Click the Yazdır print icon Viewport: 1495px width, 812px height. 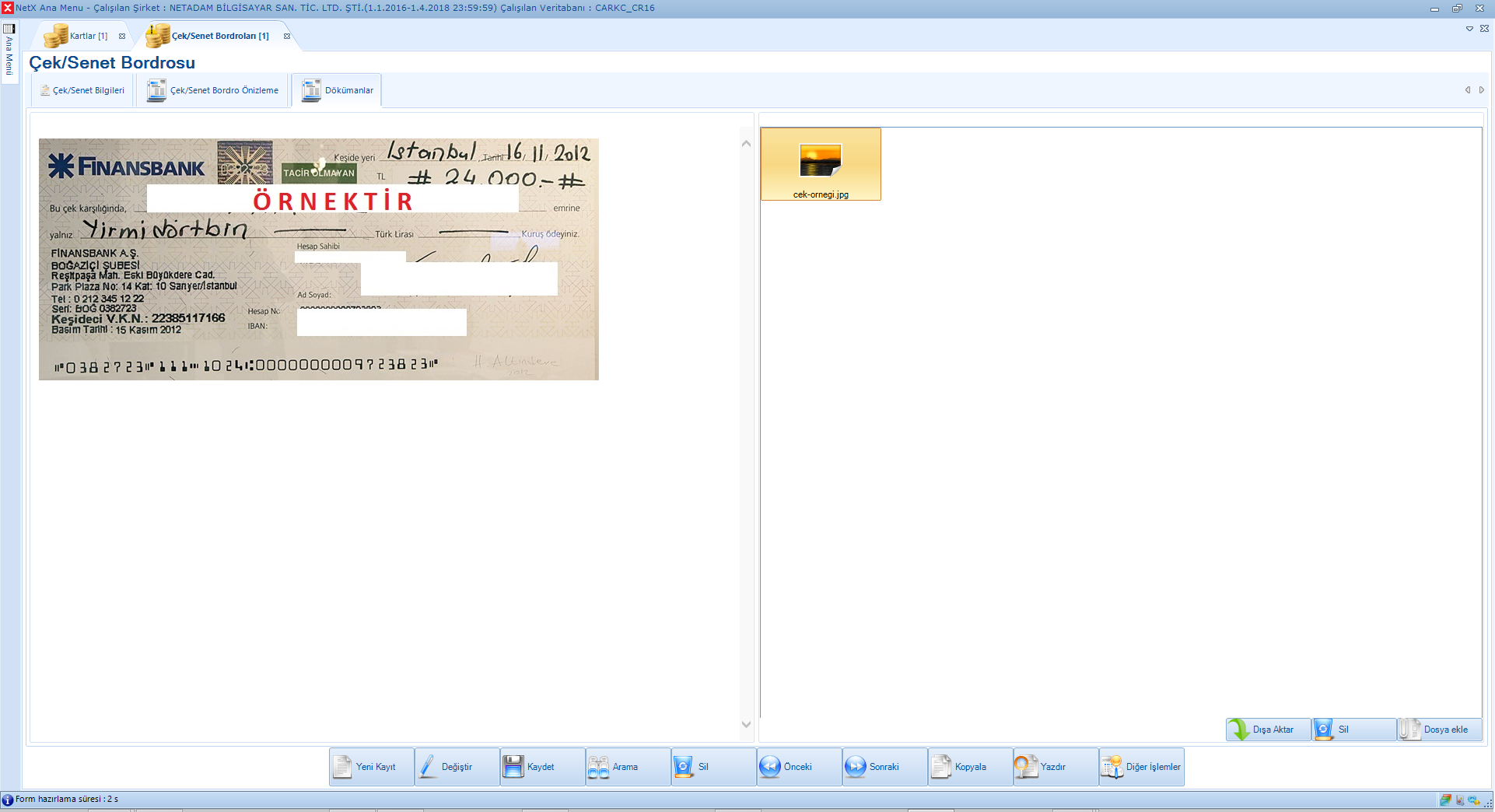pyautogui.click(x=1026, y=767)
